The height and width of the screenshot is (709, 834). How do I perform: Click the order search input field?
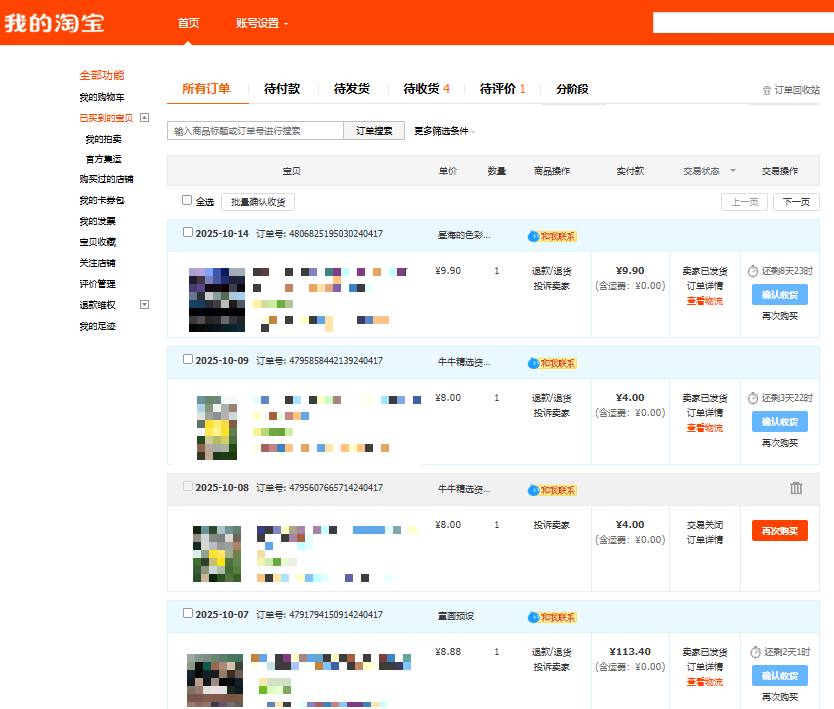(x=255, y=131)
